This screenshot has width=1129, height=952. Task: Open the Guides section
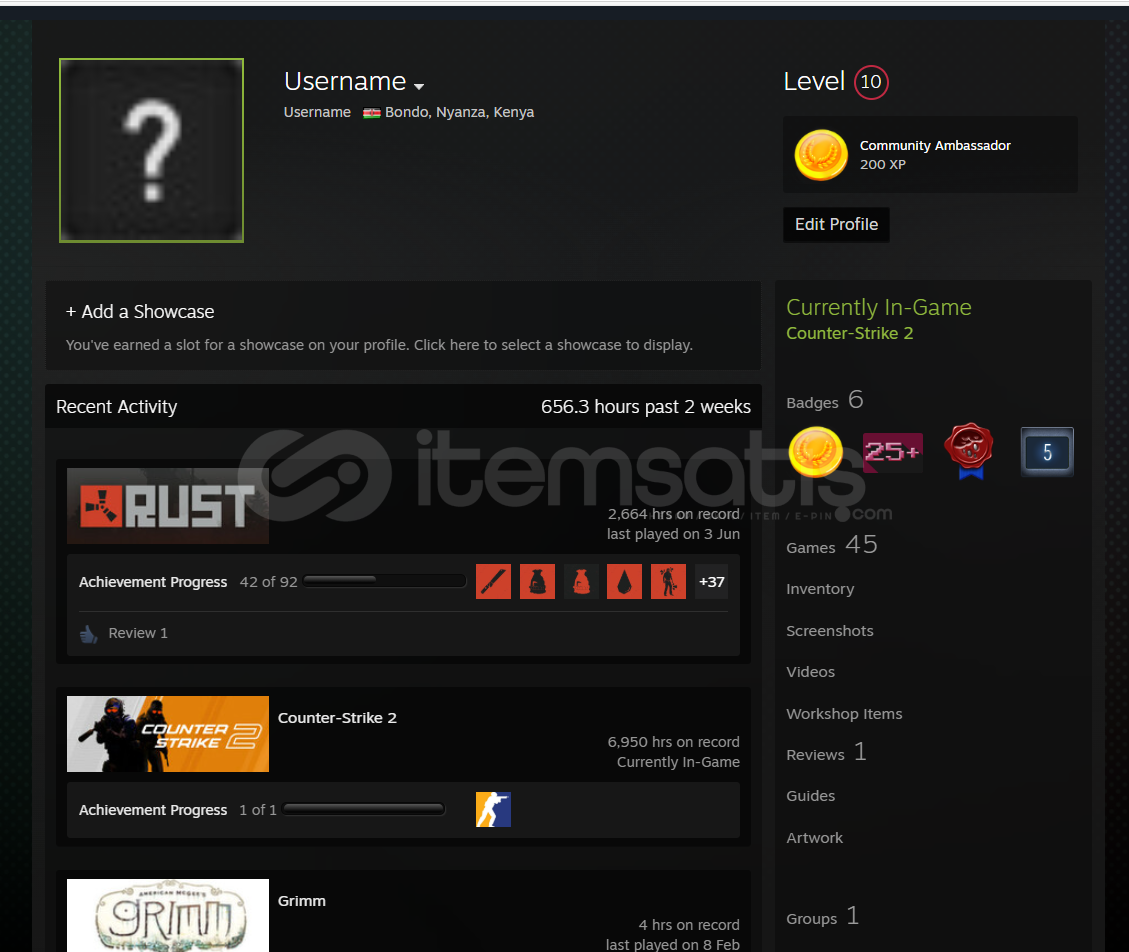click(x=811, y=796)
